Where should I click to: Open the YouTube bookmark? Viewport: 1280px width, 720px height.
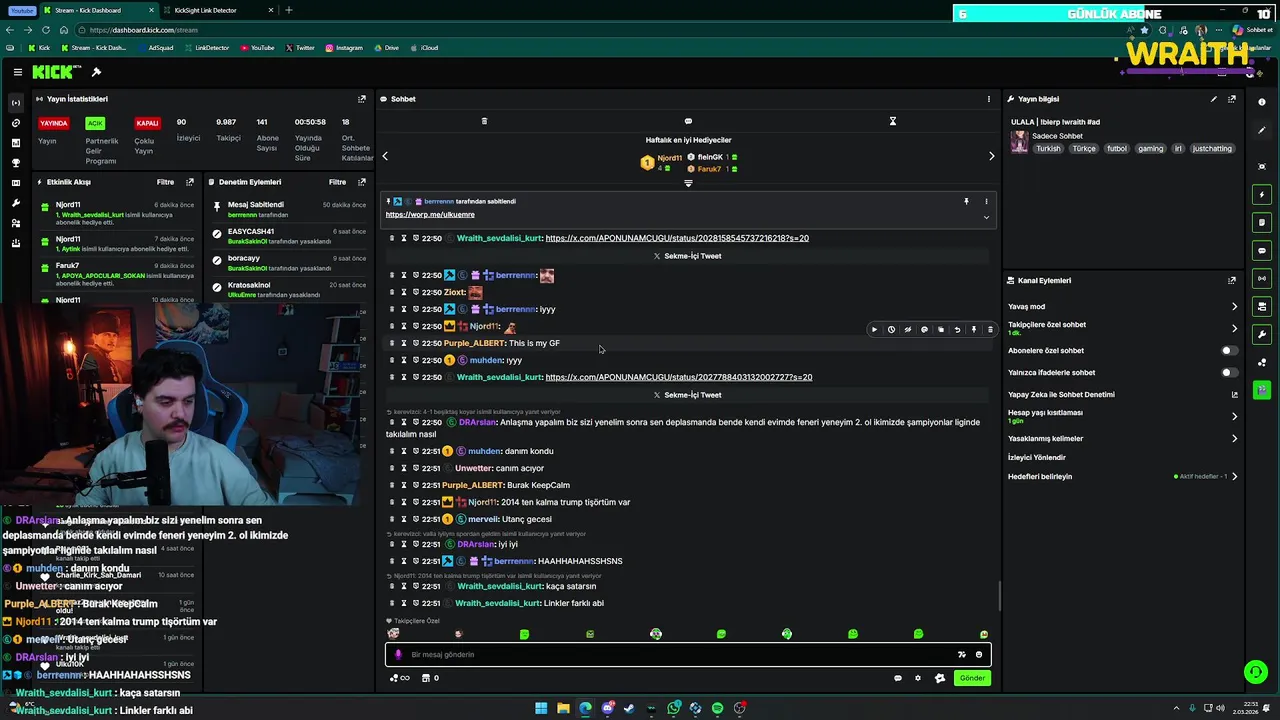(x=258, y=48)
